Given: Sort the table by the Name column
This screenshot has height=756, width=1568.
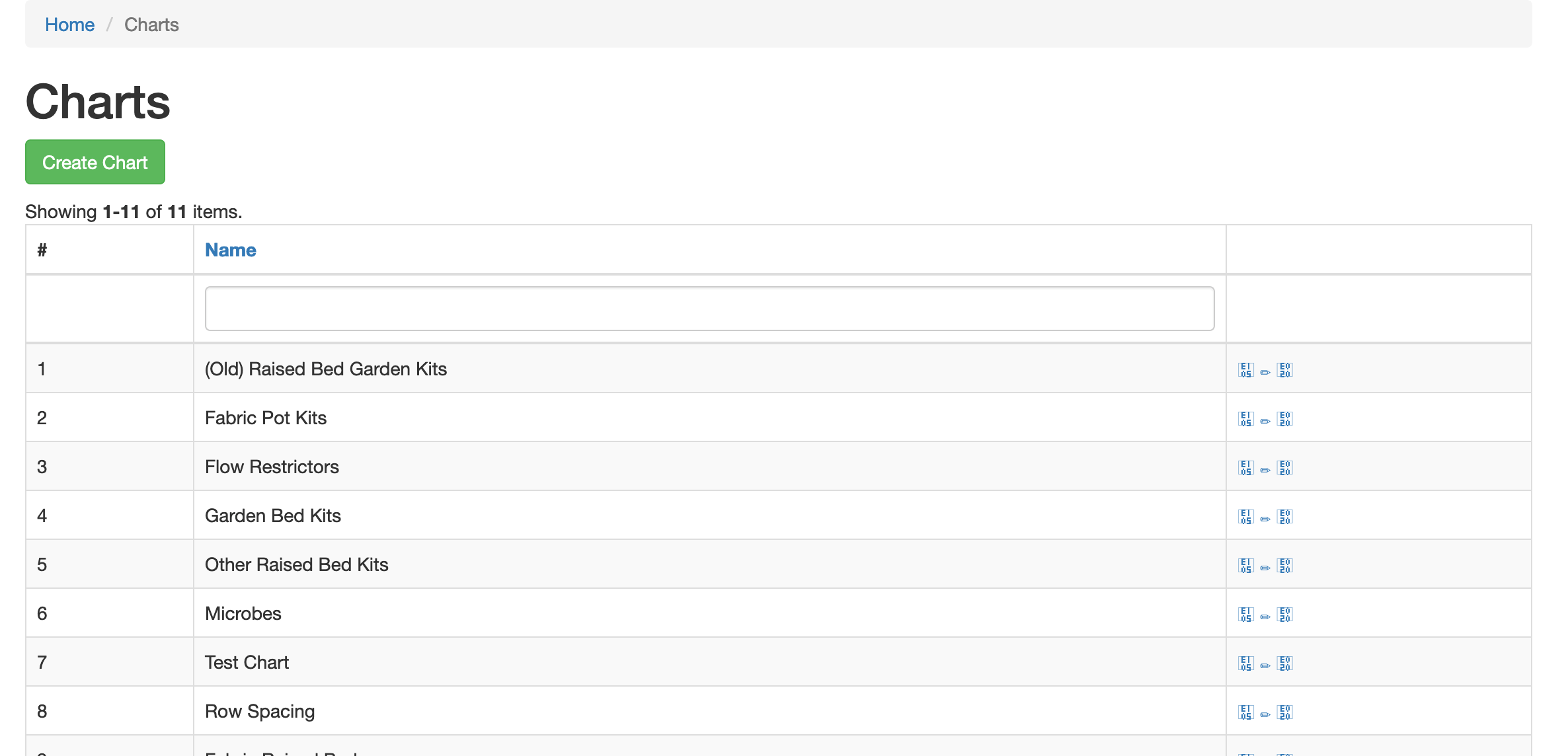Looking at the screenshot, I should (230, 250).
